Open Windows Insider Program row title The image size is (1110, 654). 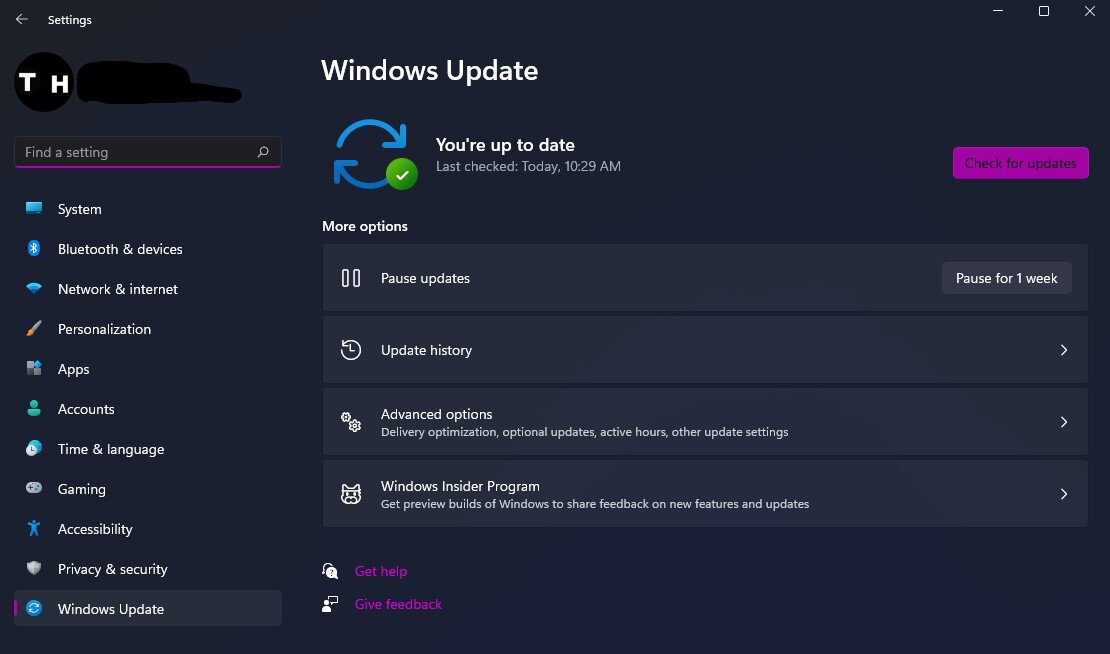pyautogui.click(x=460, y=486)
